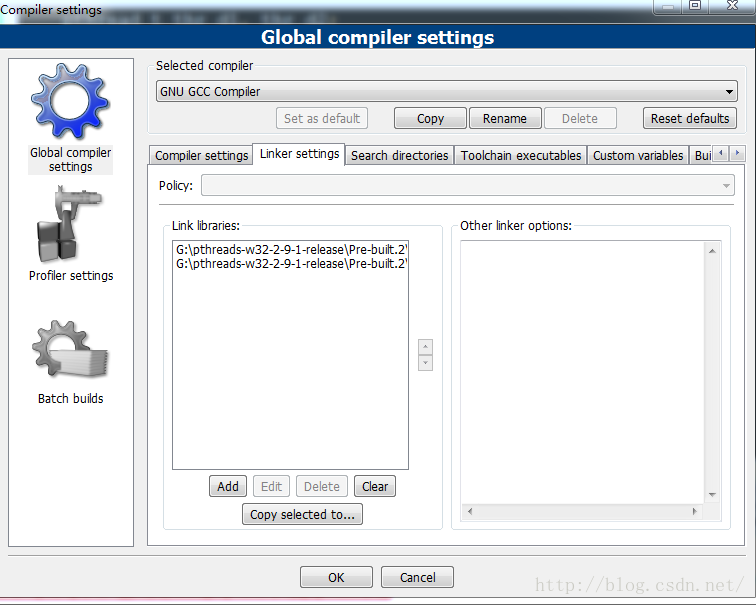
Task: Go to Custom variables tab
Action: 638,155
